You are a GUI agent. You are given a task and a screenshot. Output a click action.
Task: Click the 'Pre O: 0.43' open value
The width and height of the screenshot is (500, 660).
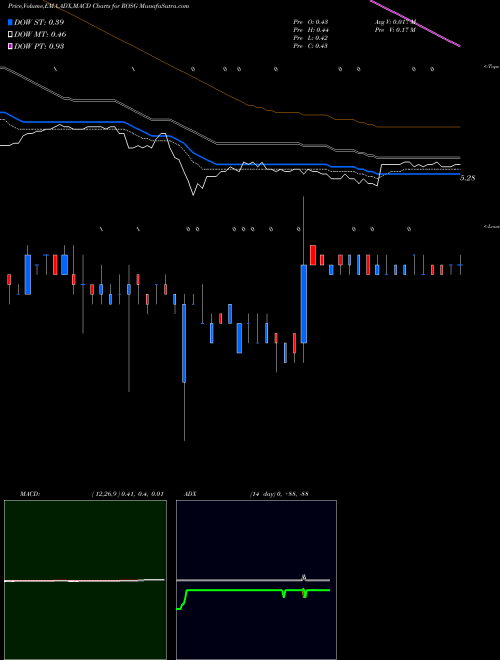tap(311, 22)
